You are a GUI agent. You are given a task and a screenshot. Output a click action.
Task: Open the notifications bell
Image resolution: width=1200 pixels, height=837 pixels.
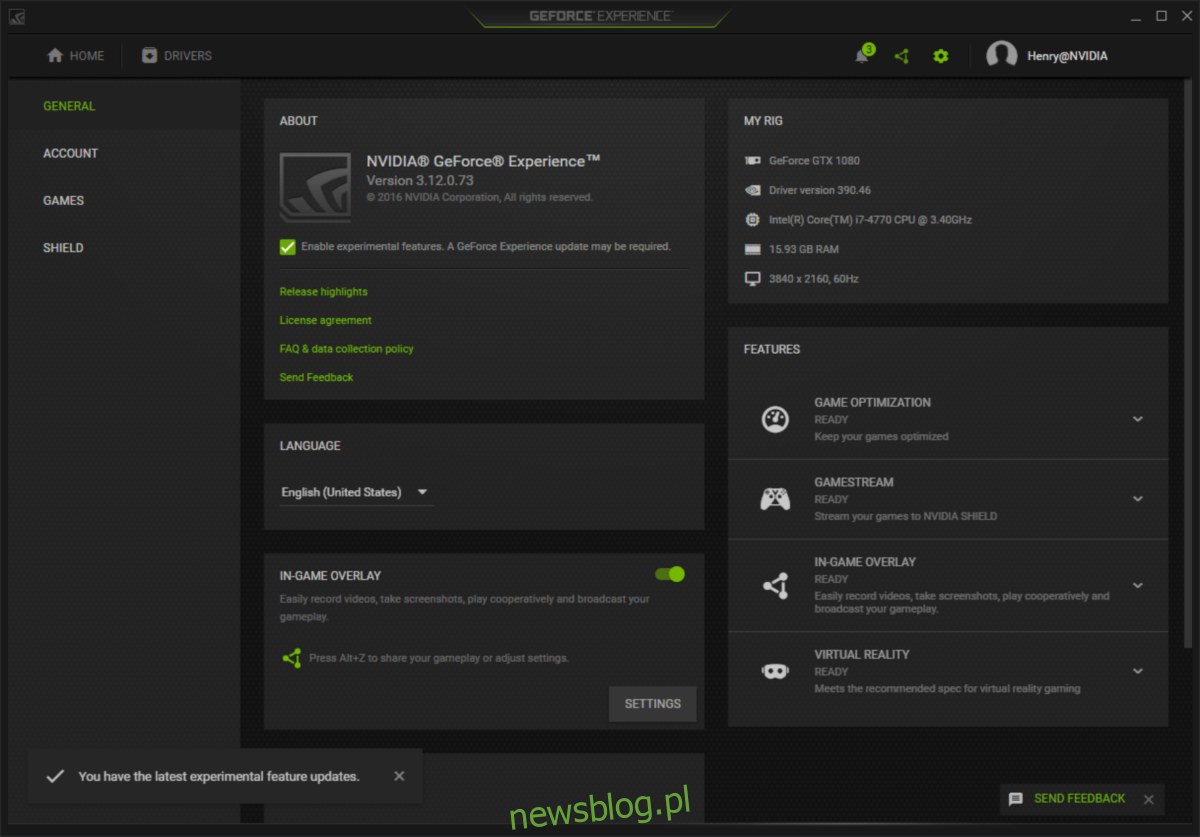click(x=862, y=56)
